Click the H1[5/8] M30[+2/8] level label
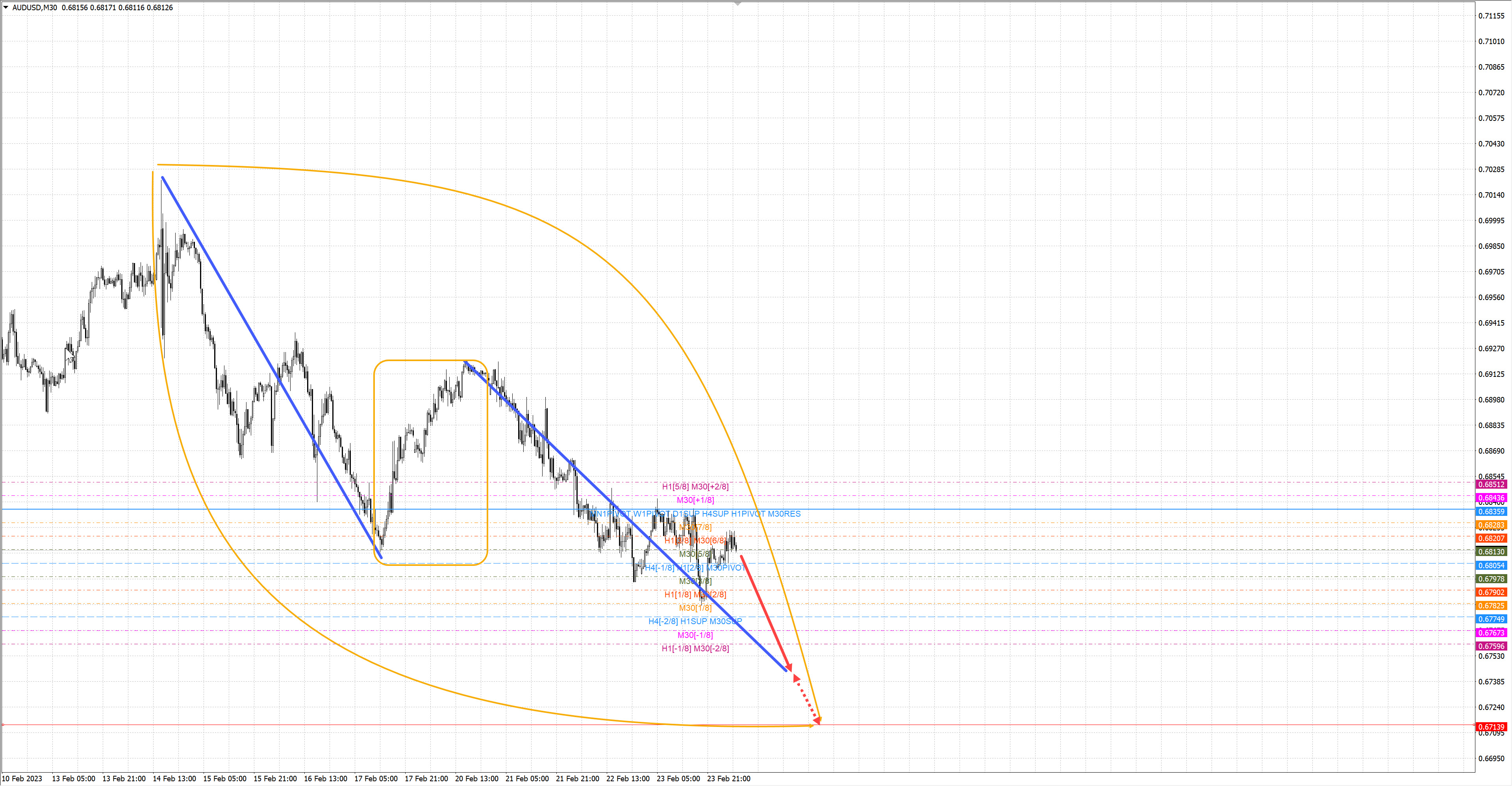 click(695, 487)
